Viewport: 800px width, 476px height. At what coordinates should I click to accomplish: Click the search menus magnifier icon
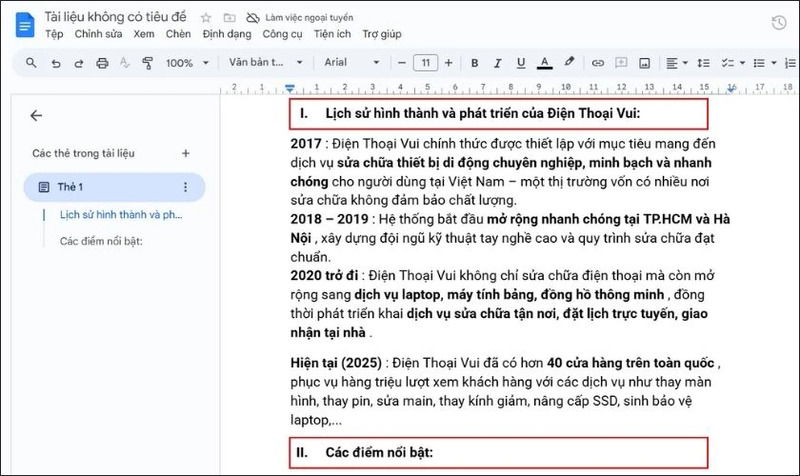point(31,63)
